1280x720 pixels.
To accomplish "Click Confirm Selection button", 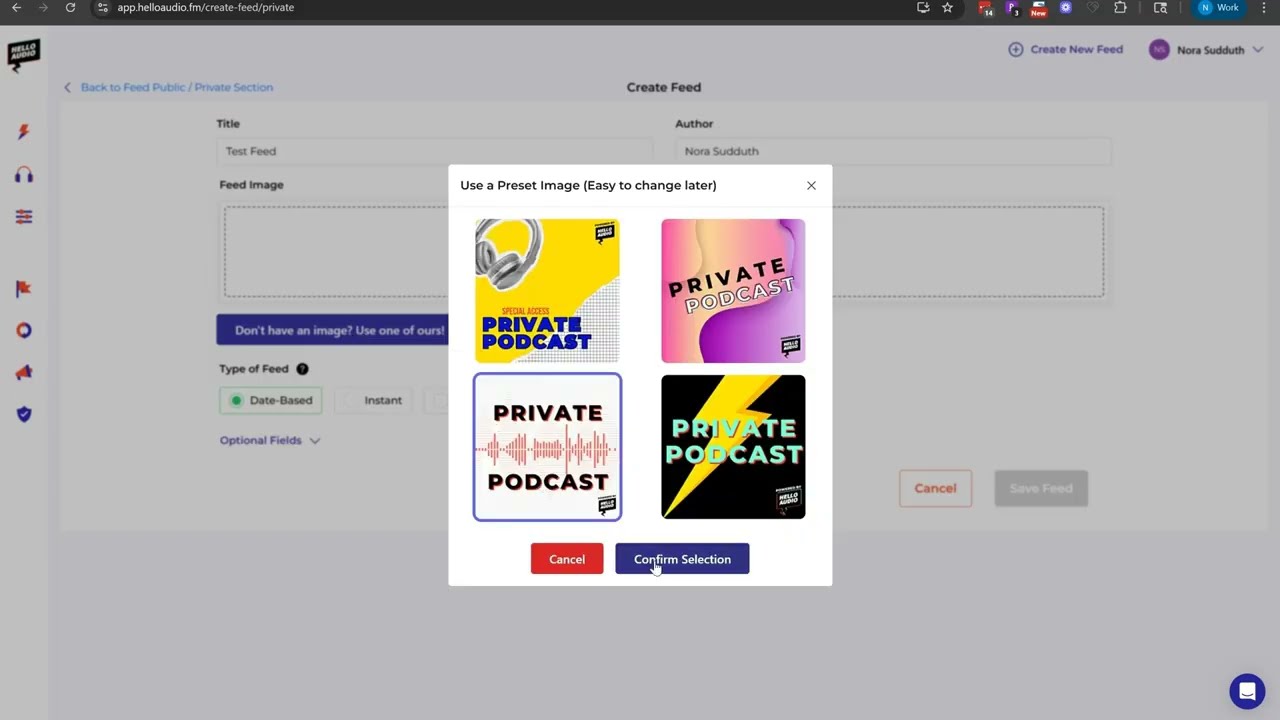I will [x=682, y=559].
